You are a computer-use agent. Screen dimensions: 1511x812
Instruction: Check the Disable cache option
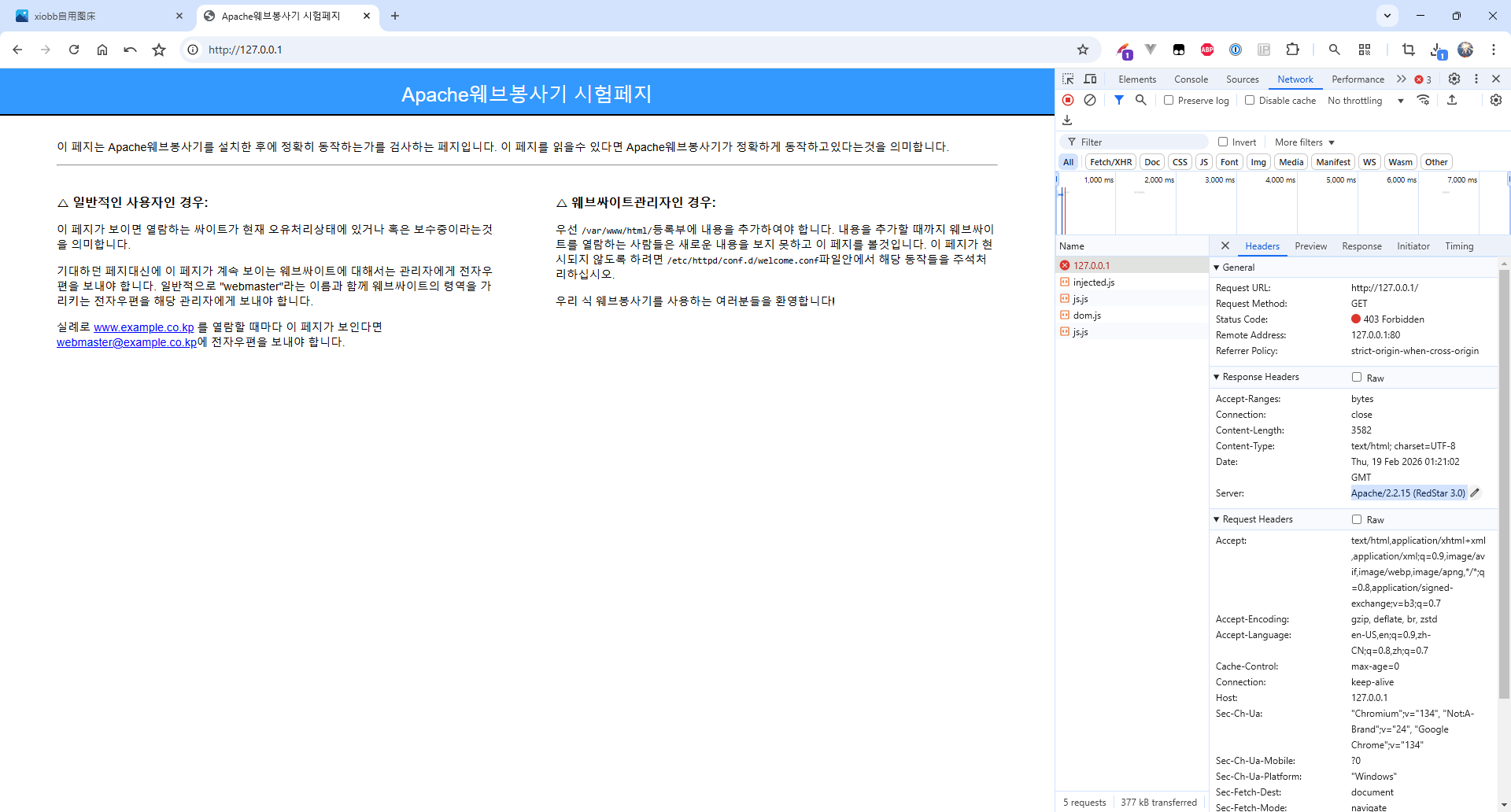click(x=1250, y=100)
